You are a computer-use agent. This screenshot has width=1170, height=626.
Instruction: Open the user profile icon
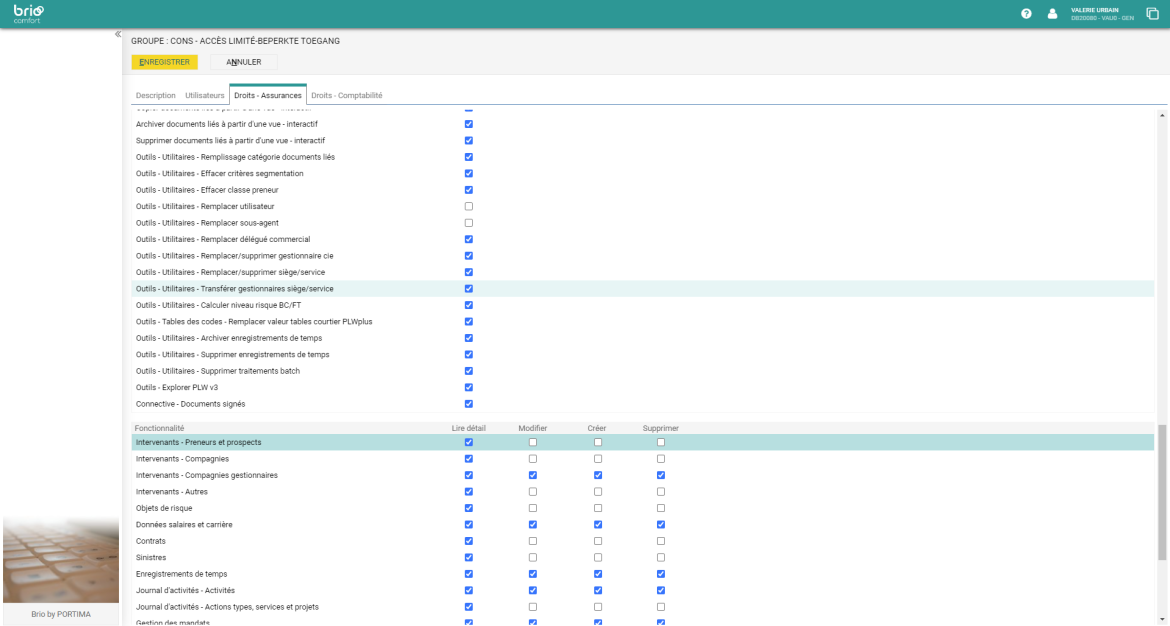1052,13
